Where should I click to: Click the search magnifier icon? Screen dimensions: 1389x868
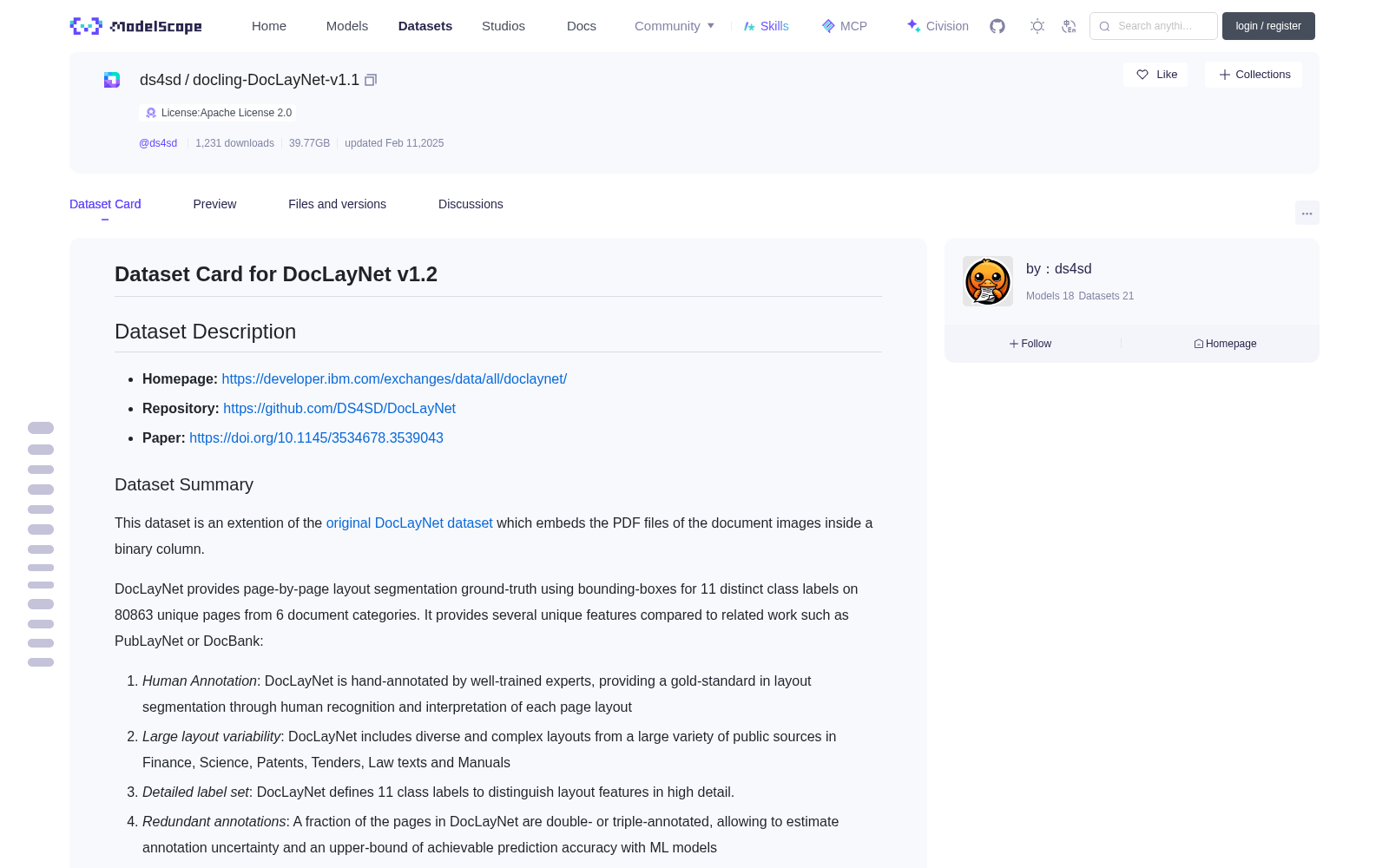tap(1105, 26)
